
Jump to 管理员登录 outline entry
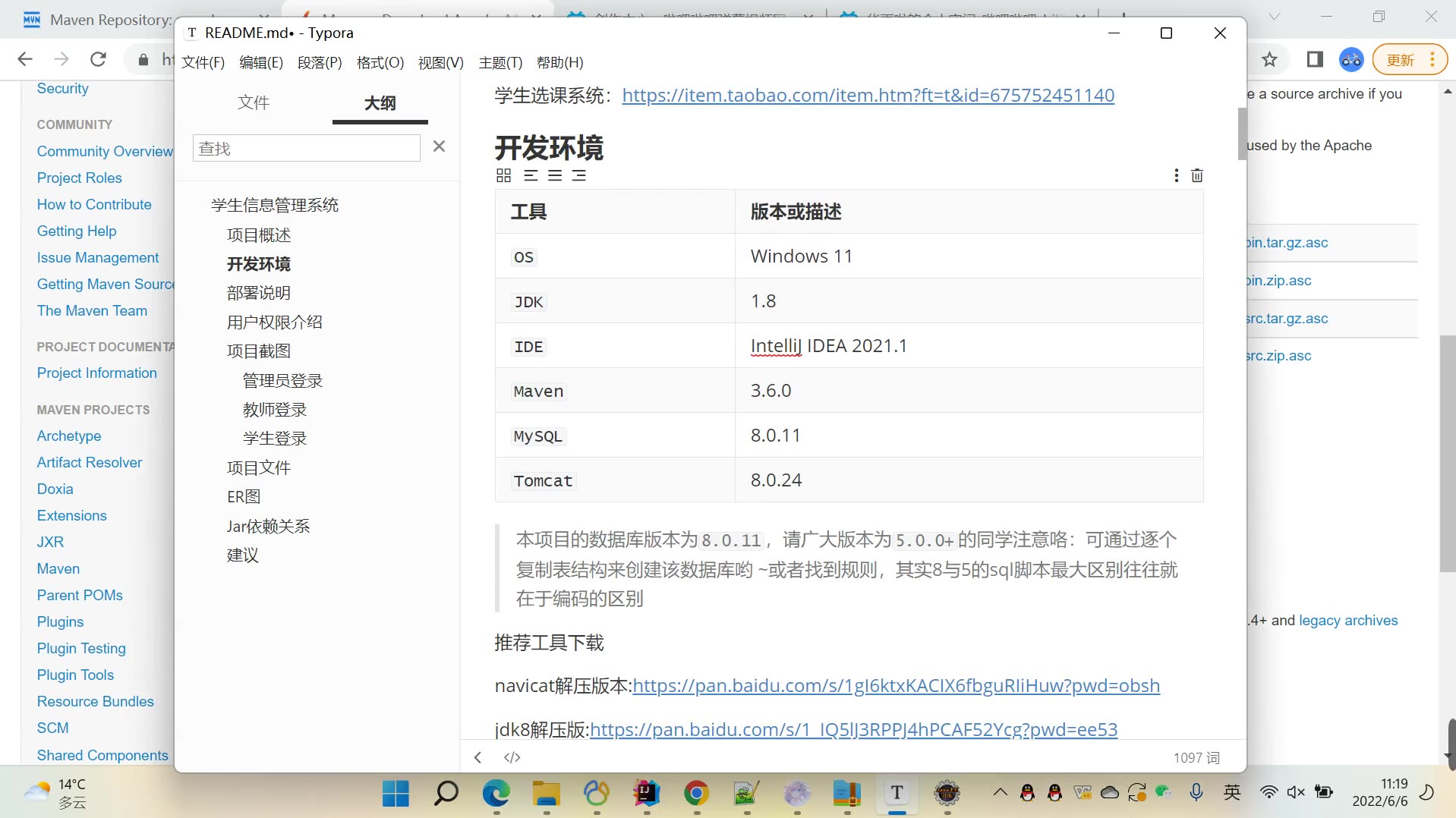[283, 381]
